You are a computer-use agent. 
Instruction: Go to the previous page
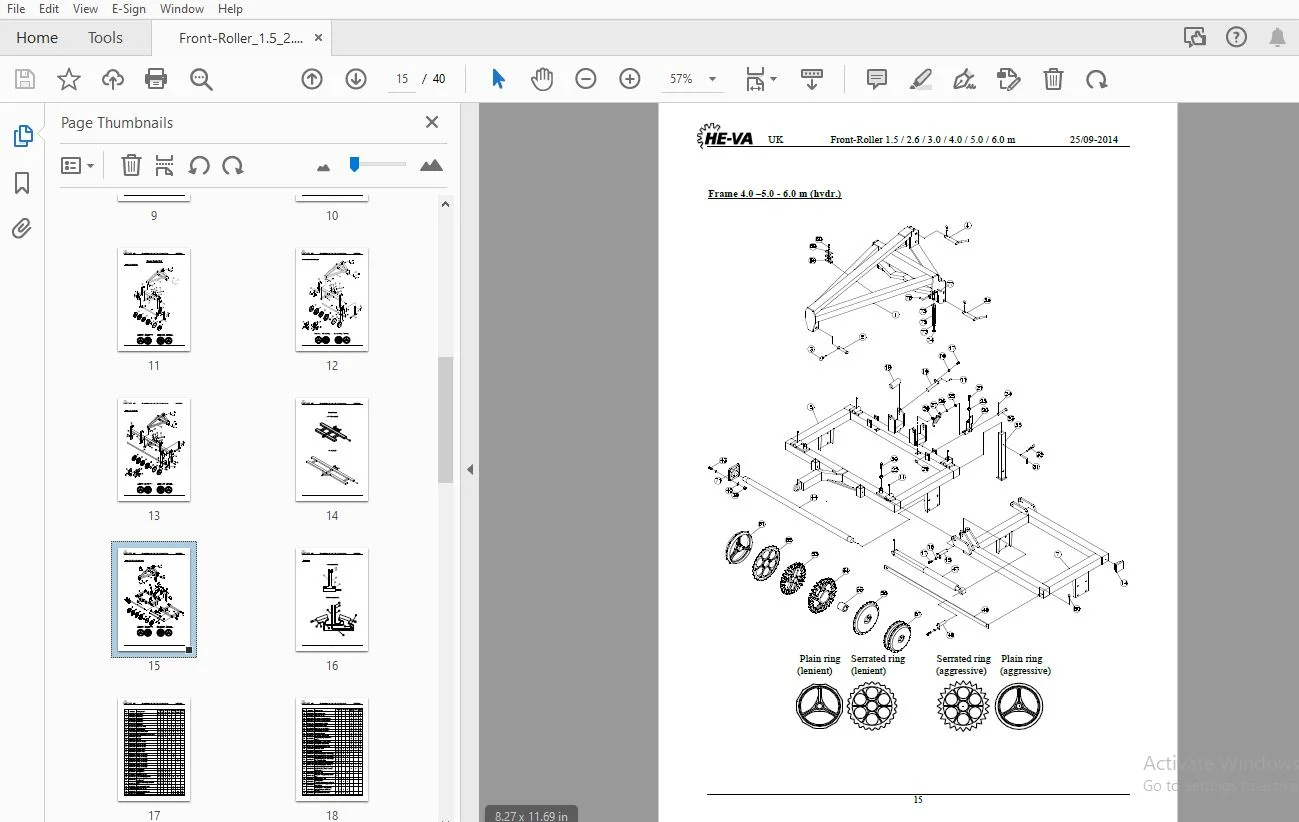[312, 79]
